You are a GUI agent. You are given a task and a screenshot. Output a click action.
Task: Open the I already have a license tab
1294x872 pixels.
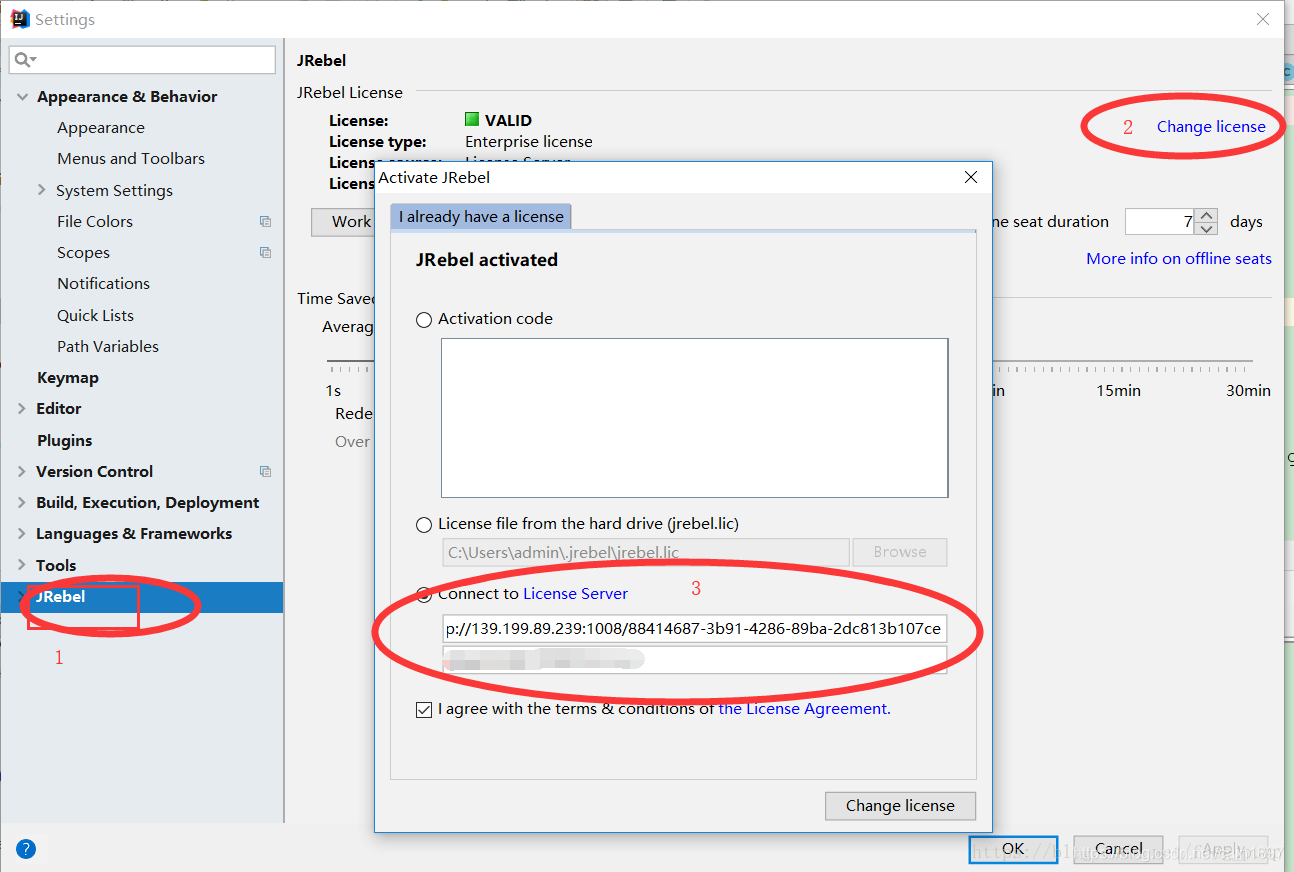coord(481,217)
